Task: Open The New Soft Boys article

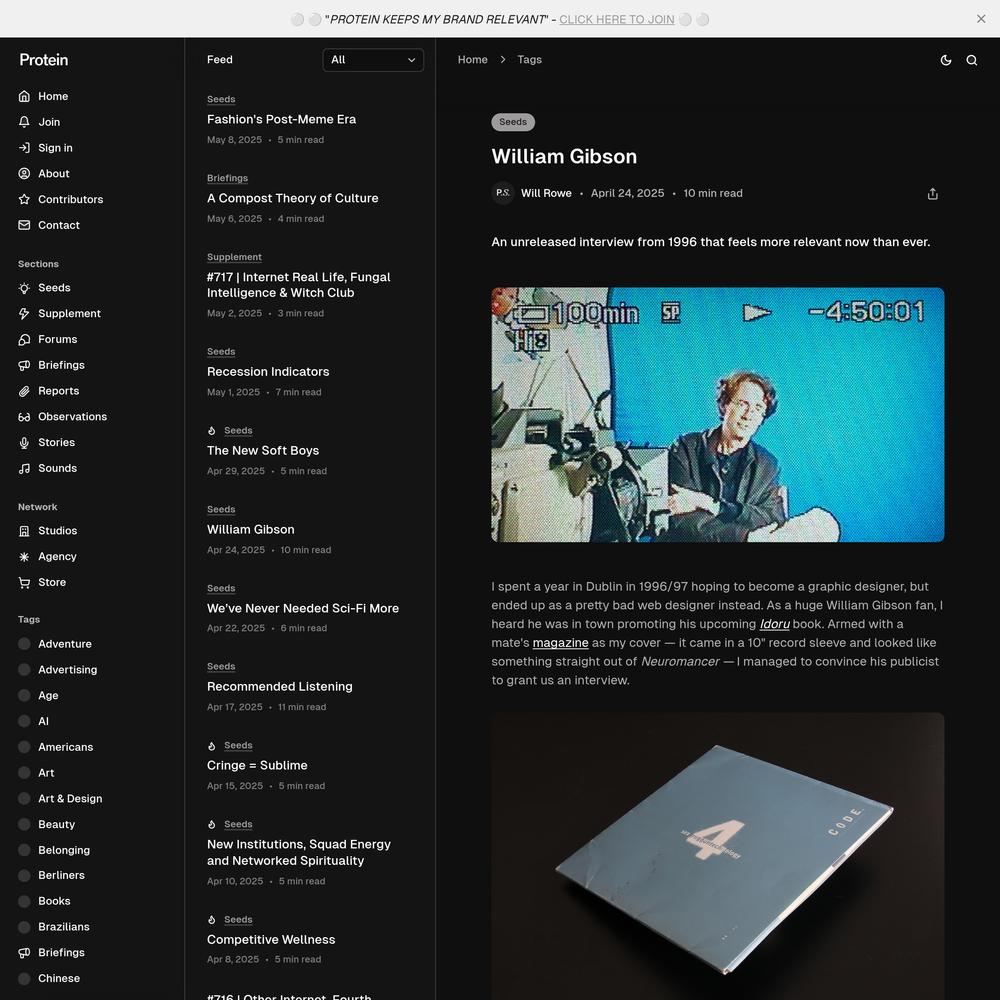Action: [263, 451]
